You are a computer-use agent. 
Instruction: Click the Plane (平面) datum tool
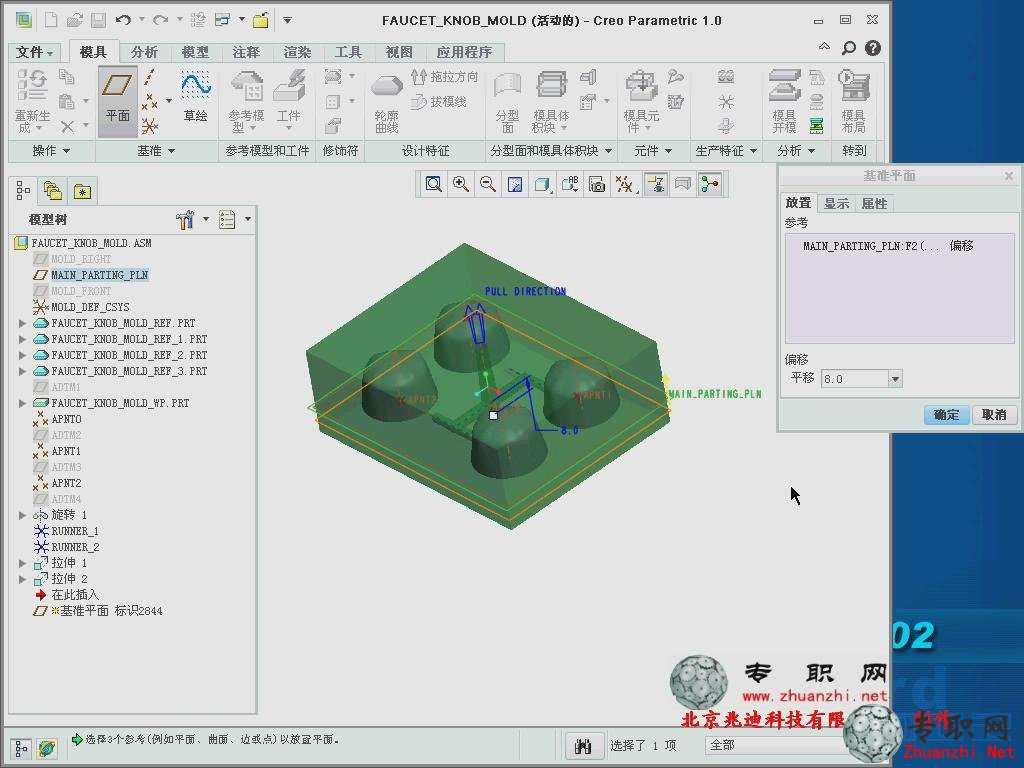pos(118,99)
